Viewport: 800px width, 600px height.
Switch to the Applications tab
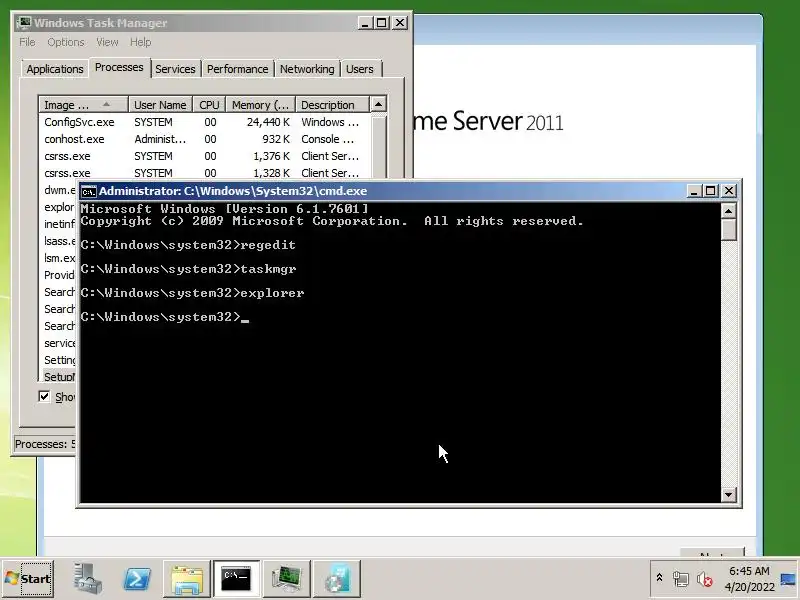[x=55, y=69]
